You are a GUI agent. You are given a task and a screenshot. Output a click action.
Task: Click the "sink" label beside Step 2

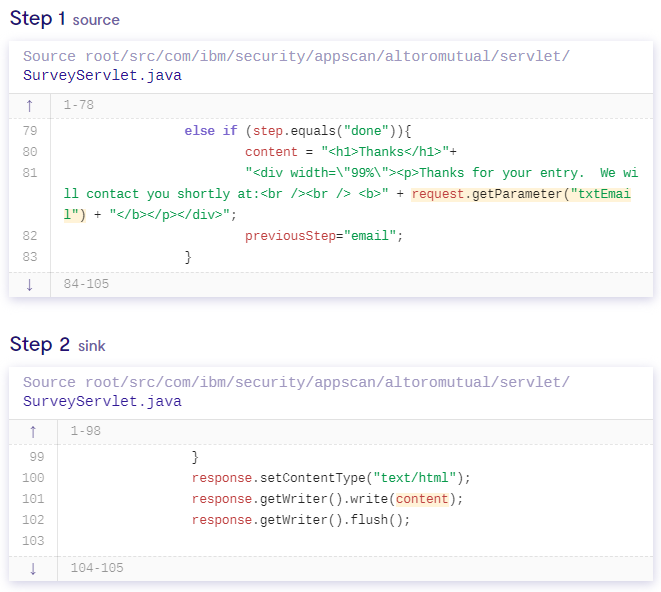91,346
